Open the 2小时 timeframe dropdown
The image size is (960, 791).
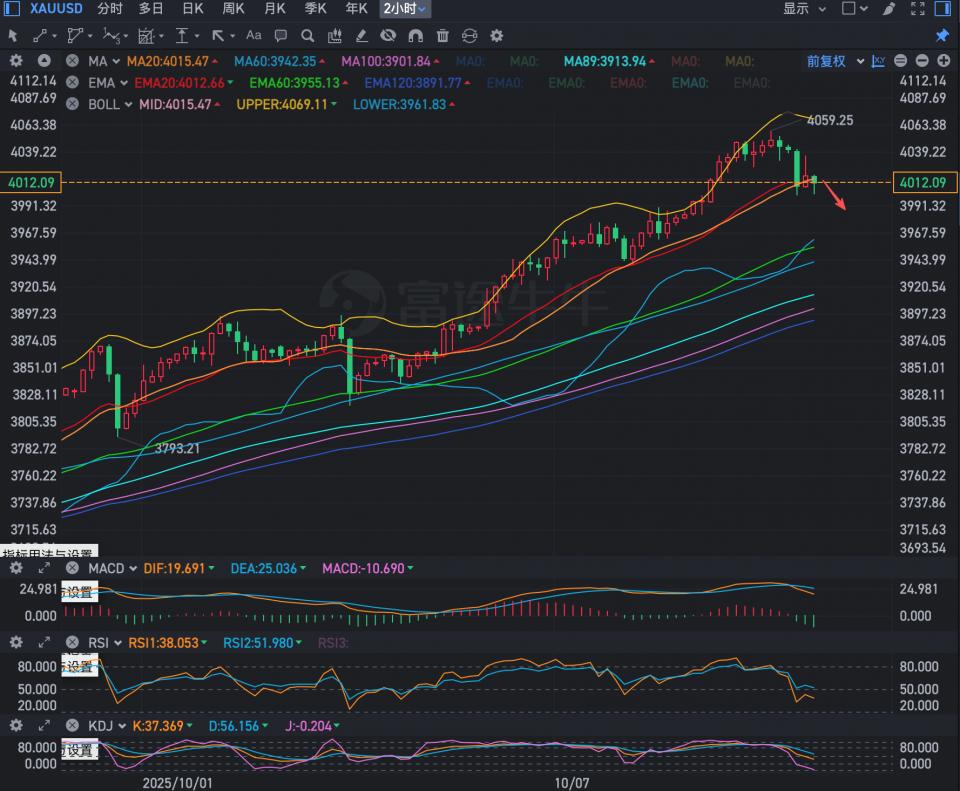point(406,9)
